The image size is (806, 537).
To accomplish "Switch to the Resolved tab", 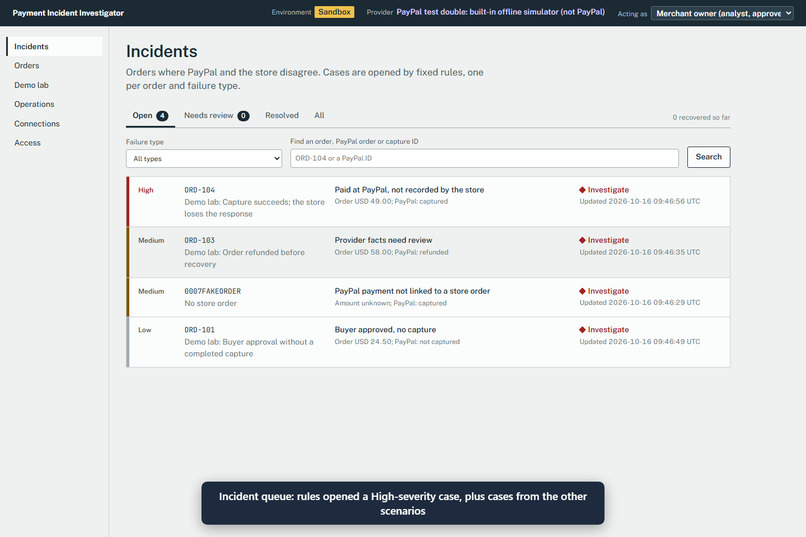I will pos(282,115).
